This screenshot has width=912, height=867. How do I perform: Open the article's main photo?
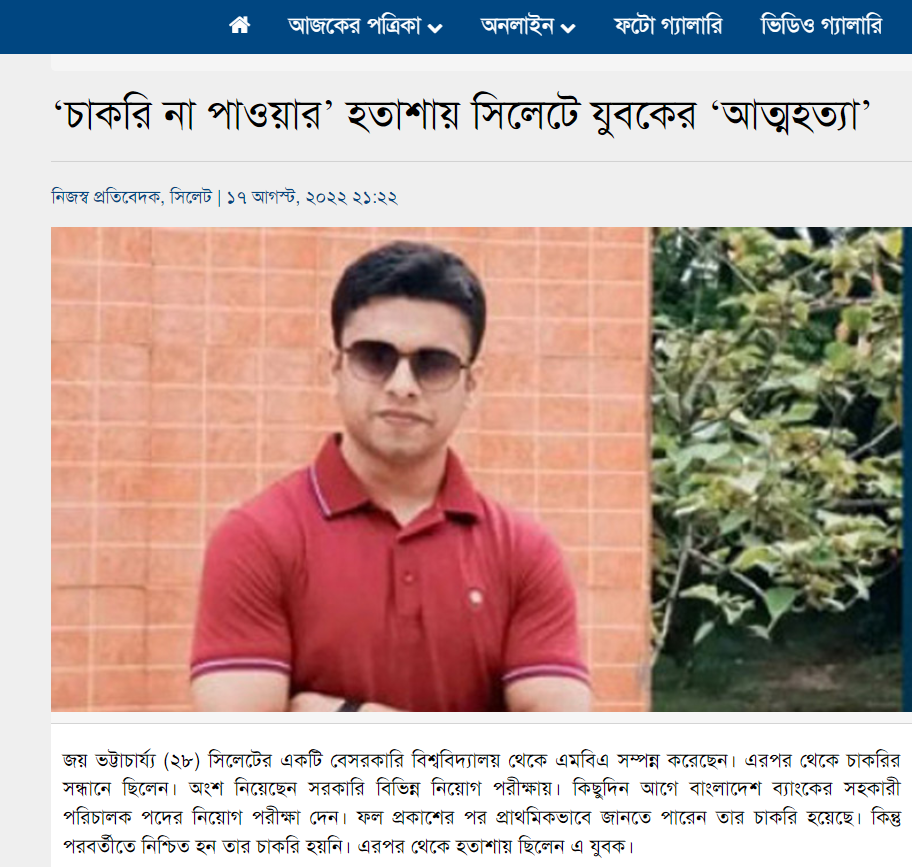[x=481, y=469]
